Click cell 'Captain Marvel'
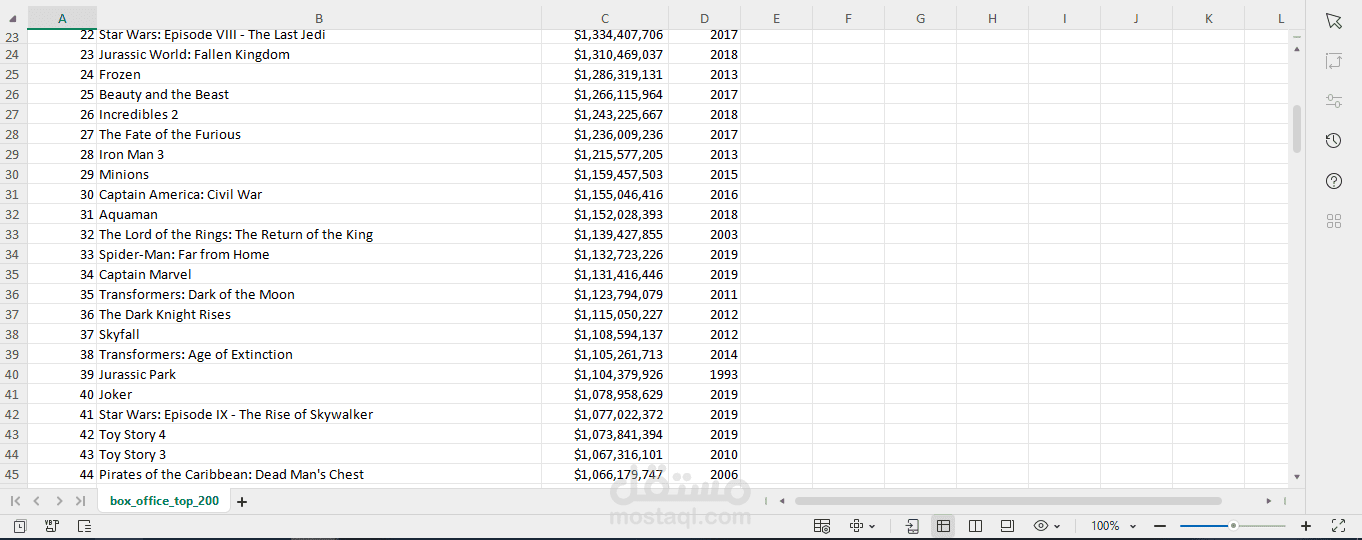Viewport: 1362px width, 540px height. tap(319, 274)
